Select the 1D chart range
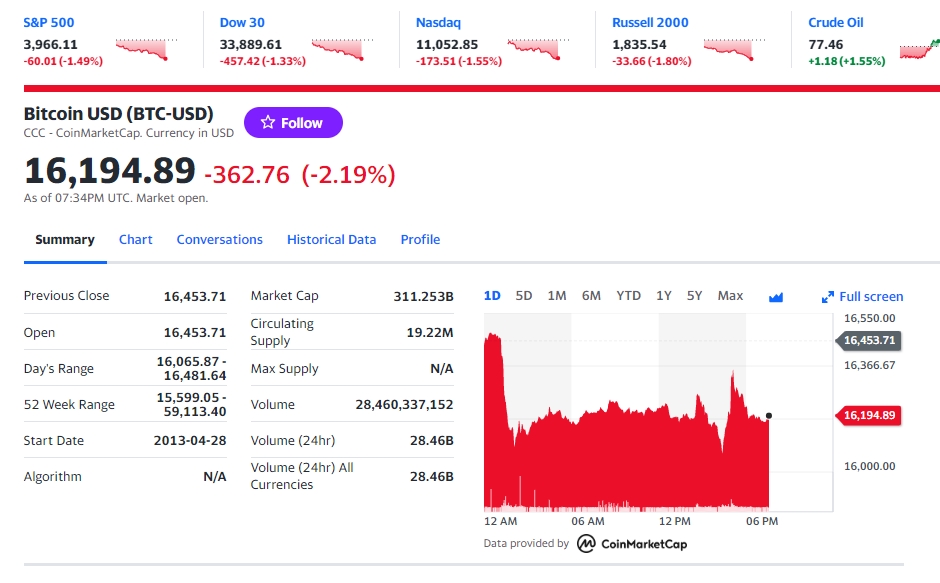940x583 pixels. 492,296
